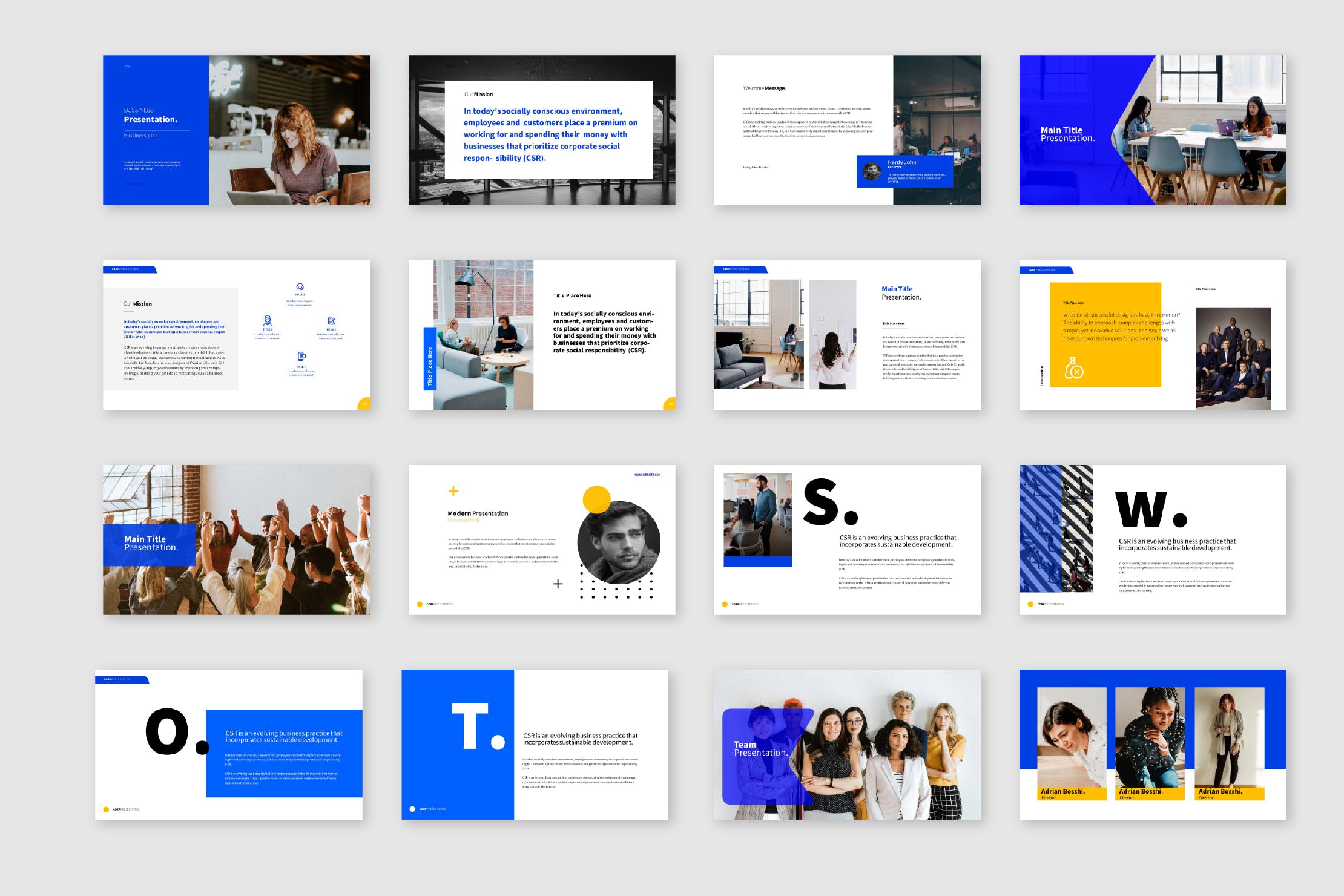Click the blue T. letter panel

(458, 744)
